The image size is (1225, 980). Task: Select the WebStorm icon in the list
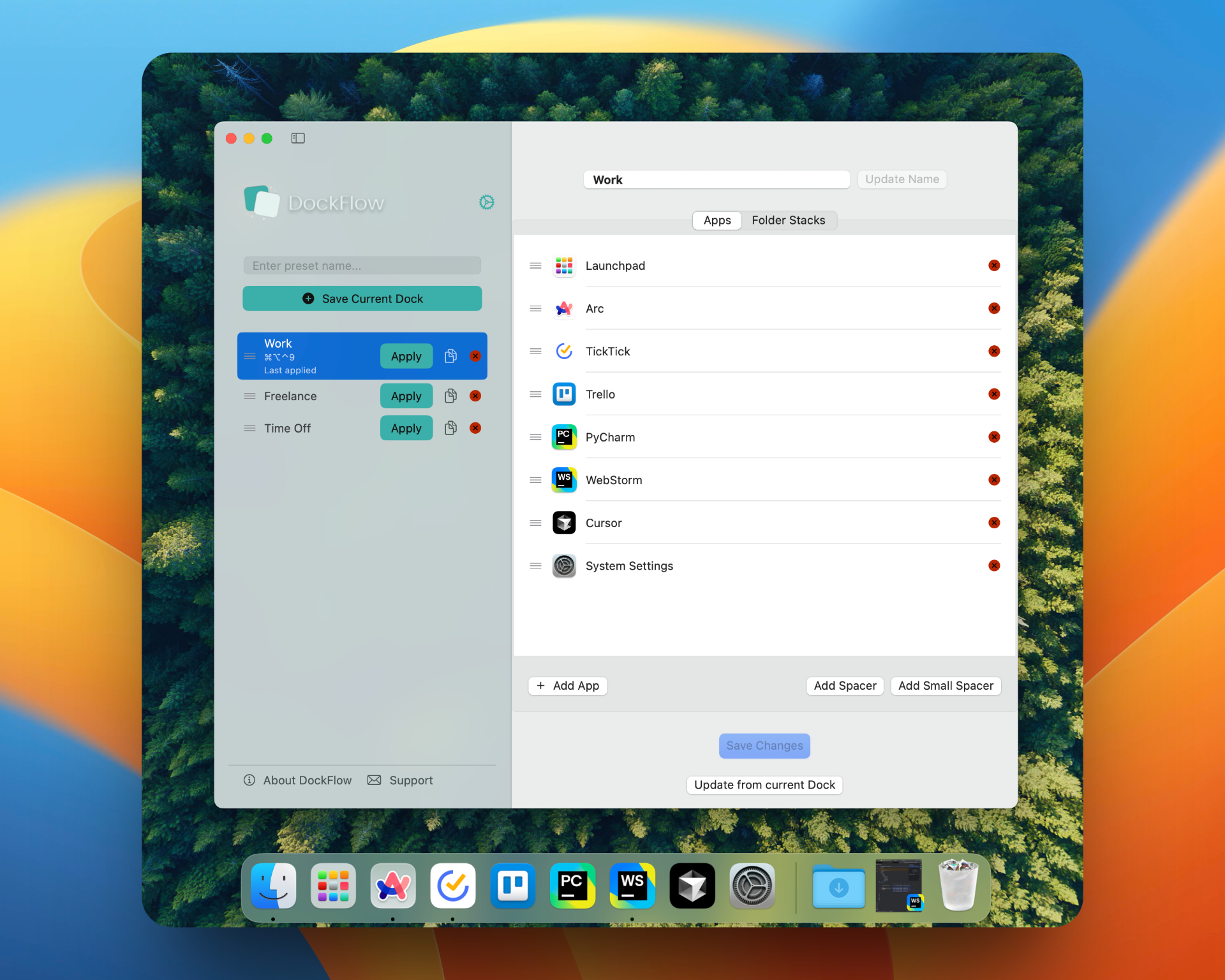[564, 480]
